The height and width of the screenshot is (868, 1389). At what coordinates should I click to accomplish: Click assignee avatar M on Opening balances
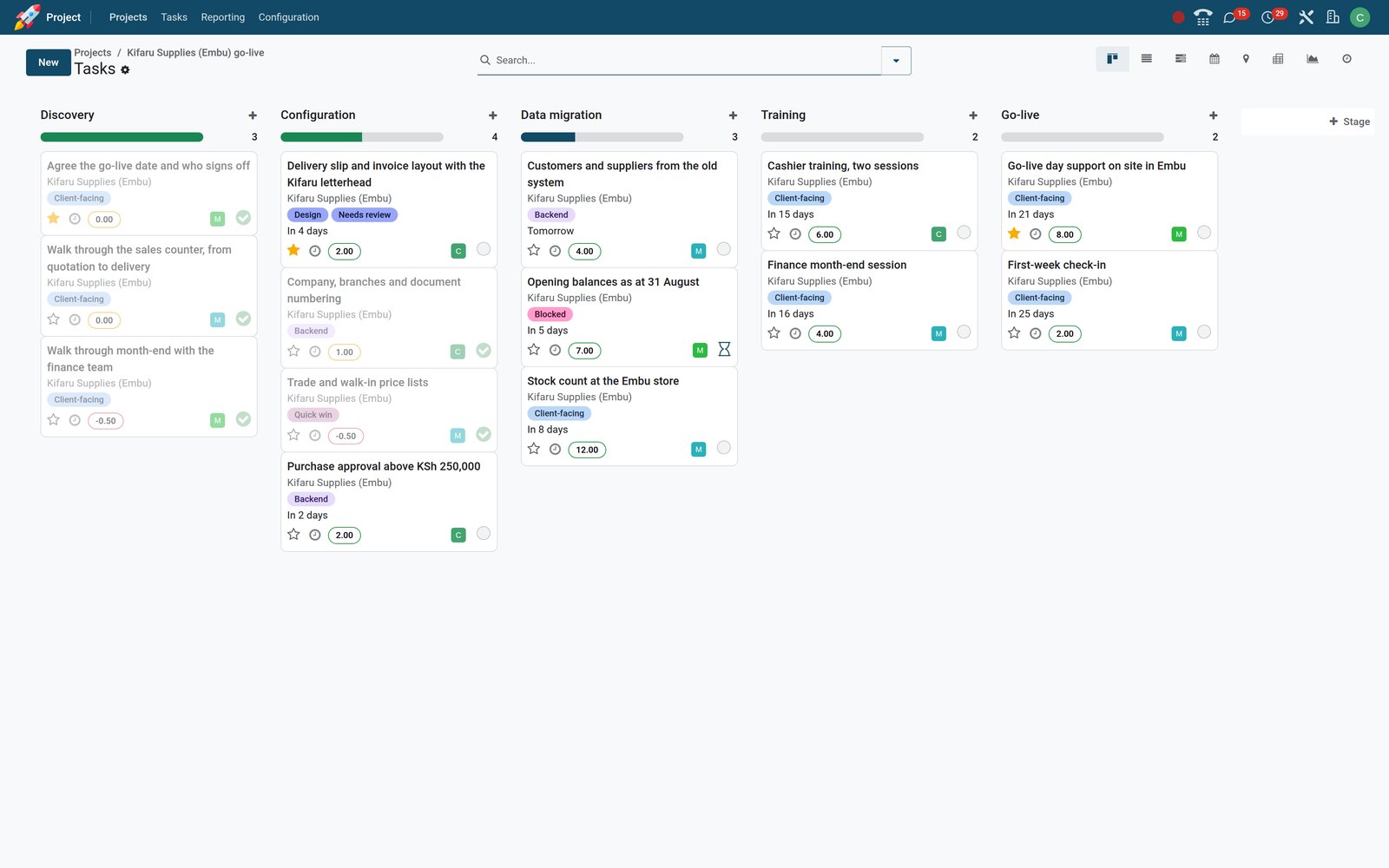pyautogui.click(x=700, y=351)
